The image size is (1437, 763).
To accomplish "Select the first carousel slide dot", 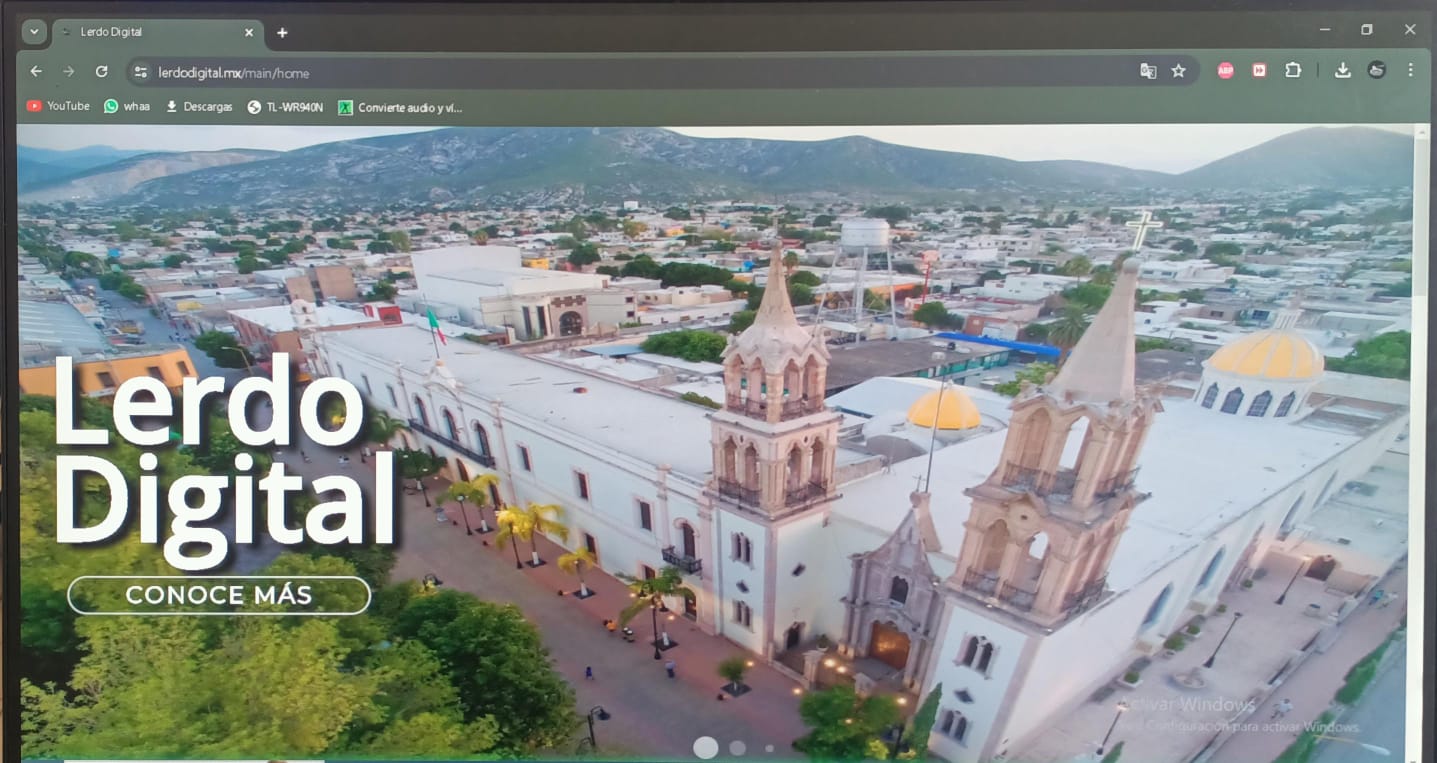I will pos(705,747).
